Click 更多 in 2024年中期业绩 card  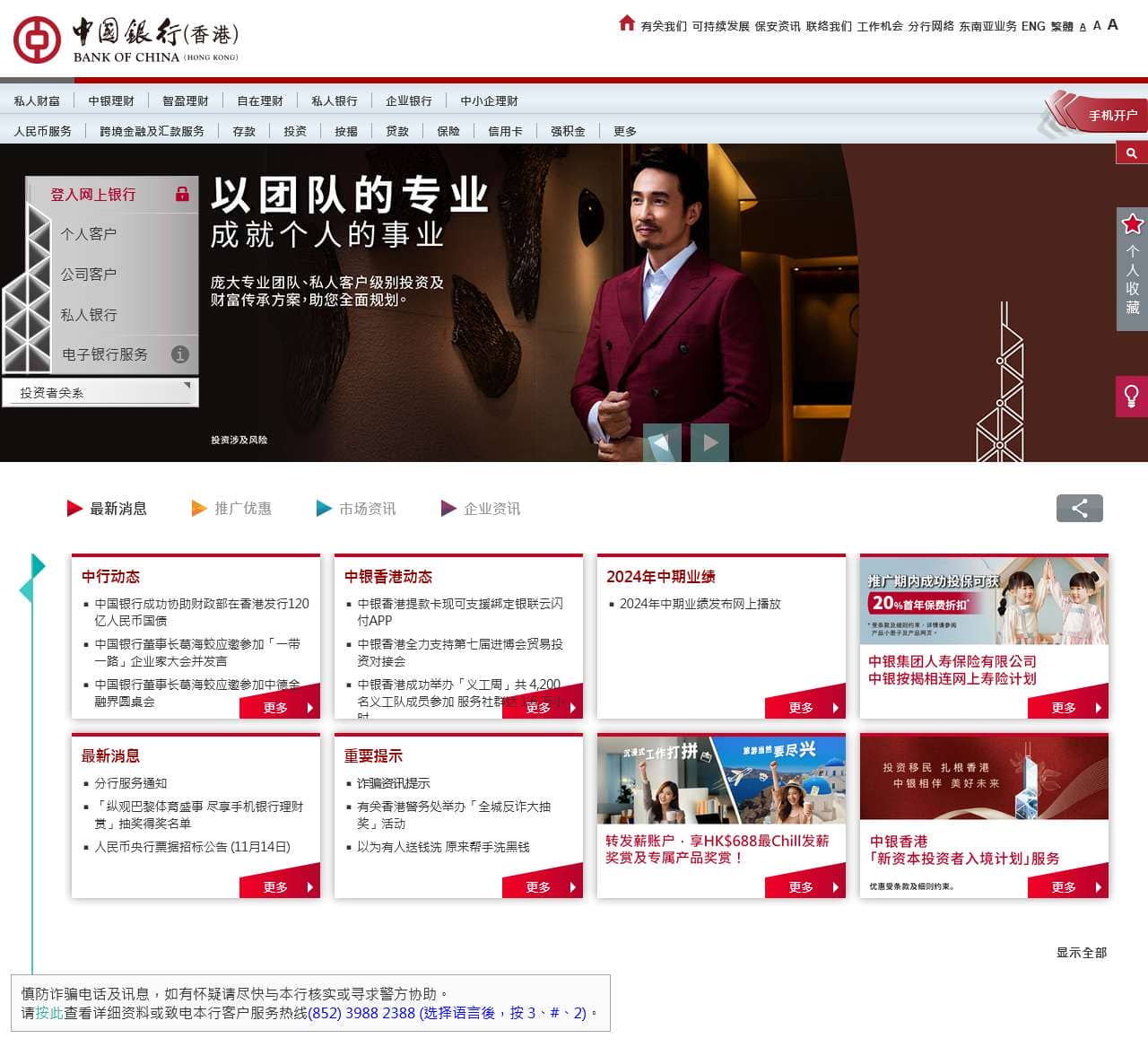coord(805,707)
